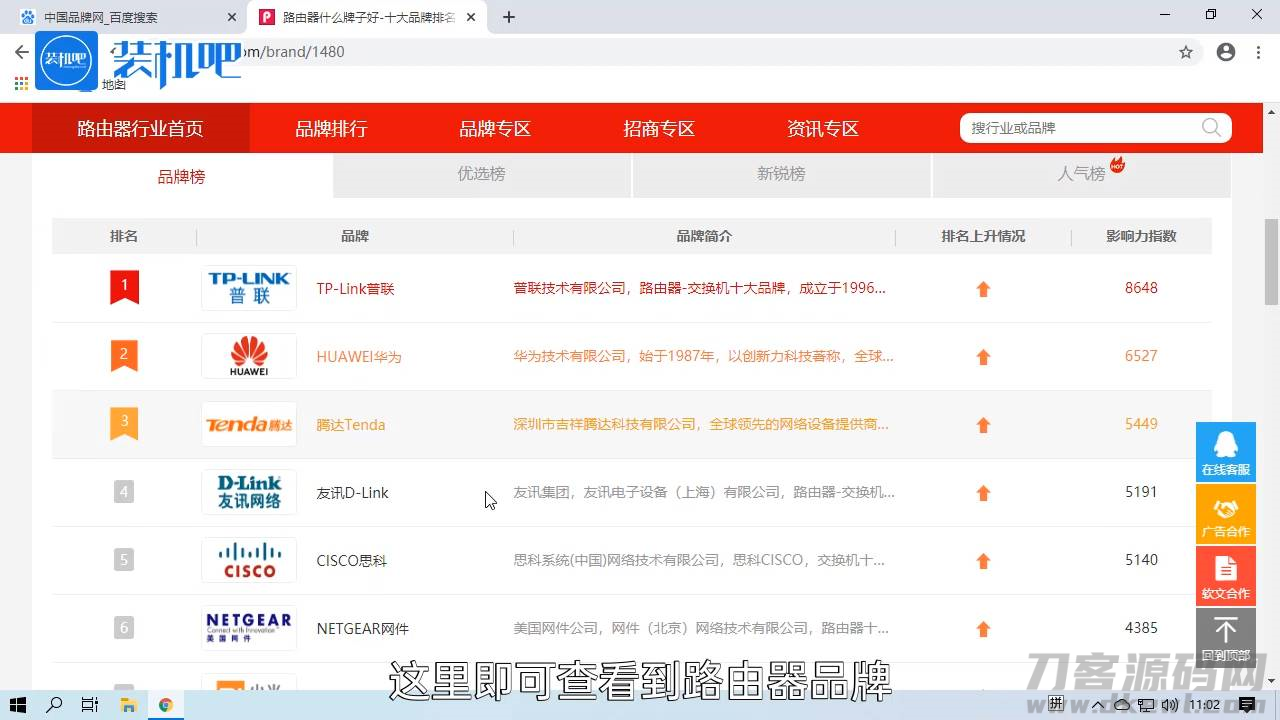1280x720 pixels.
Task: Open Task View on taskbar
Action: (90, 705)
